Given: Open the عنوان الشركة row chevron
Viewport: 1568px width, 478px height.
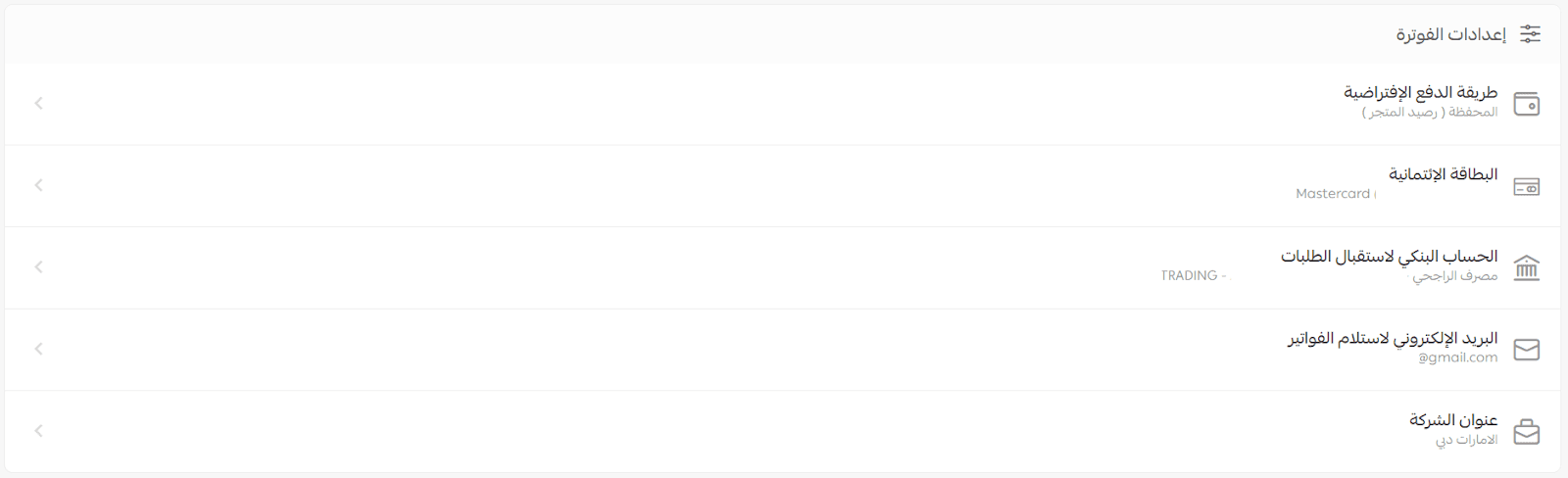Looking at the screenshot, I should pos(38,431).
